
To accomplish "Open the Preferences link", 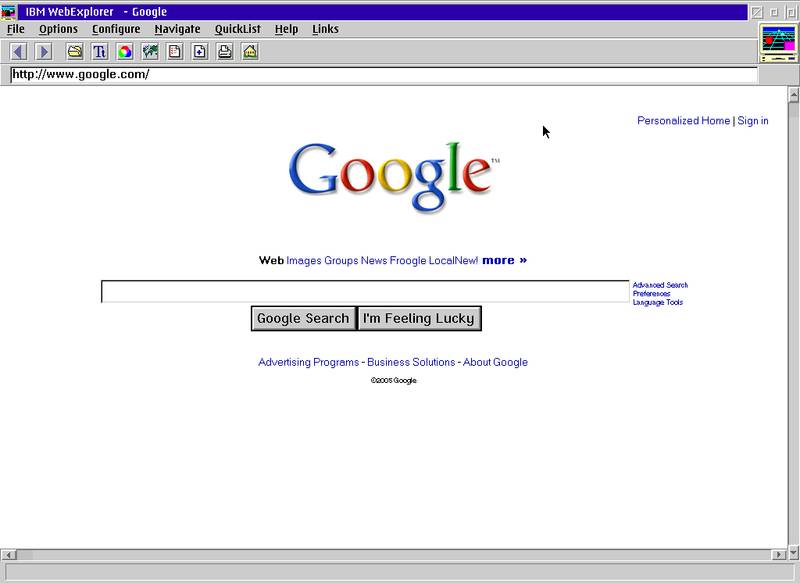I will click(x=651, y=294).
